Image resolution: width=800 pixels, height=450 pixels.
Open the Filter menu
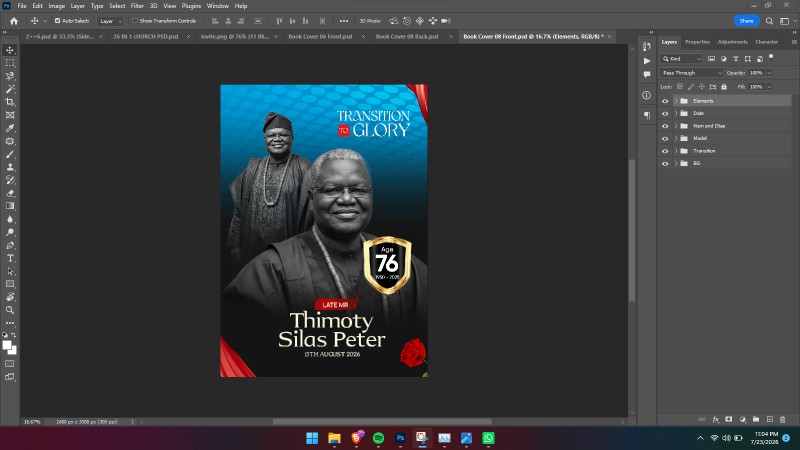137,6
